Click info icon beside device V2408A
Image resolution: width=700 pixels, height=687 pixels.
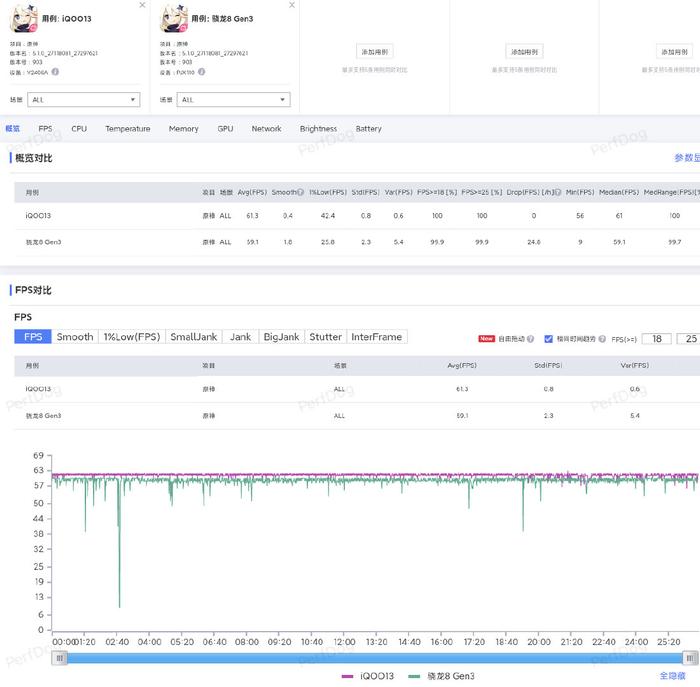56,72
